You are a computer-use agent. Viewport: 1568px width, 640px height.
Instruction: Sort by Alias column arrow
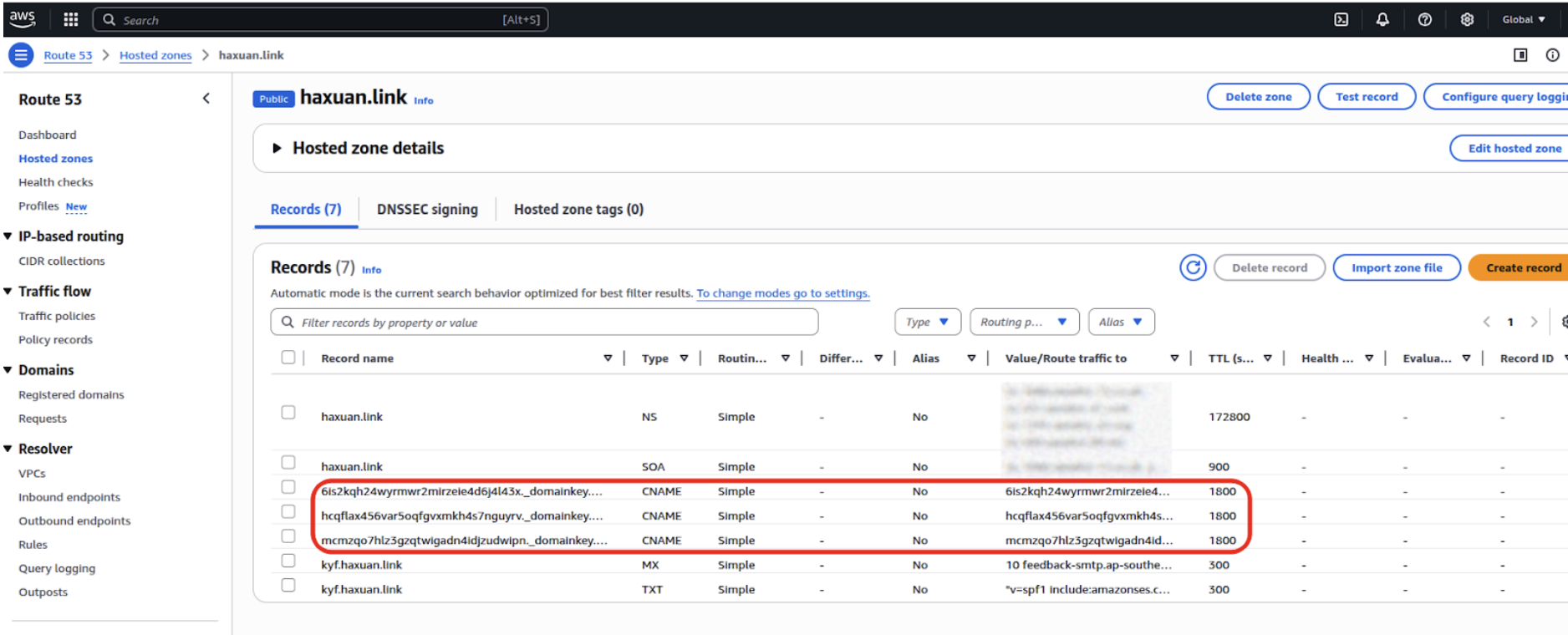(x=971, y=358)
